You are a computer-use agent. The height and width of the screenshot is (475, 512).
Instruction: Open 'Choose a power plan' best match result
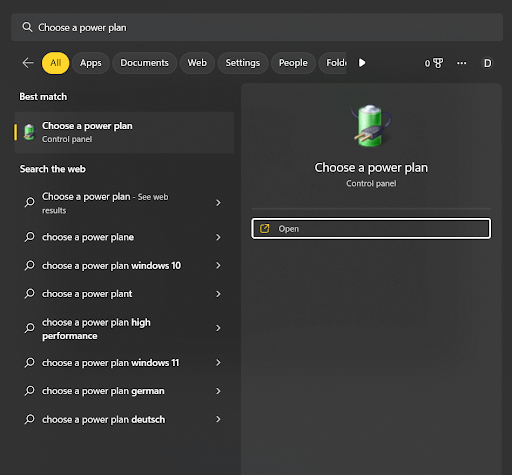[x=124, y=132]
